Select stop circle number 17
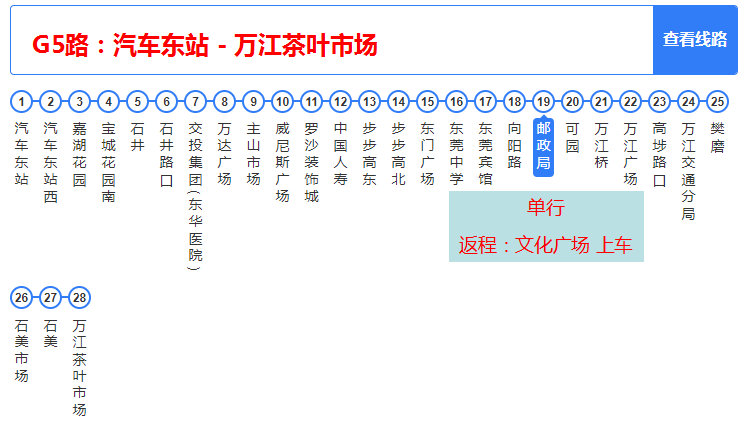 486,102
